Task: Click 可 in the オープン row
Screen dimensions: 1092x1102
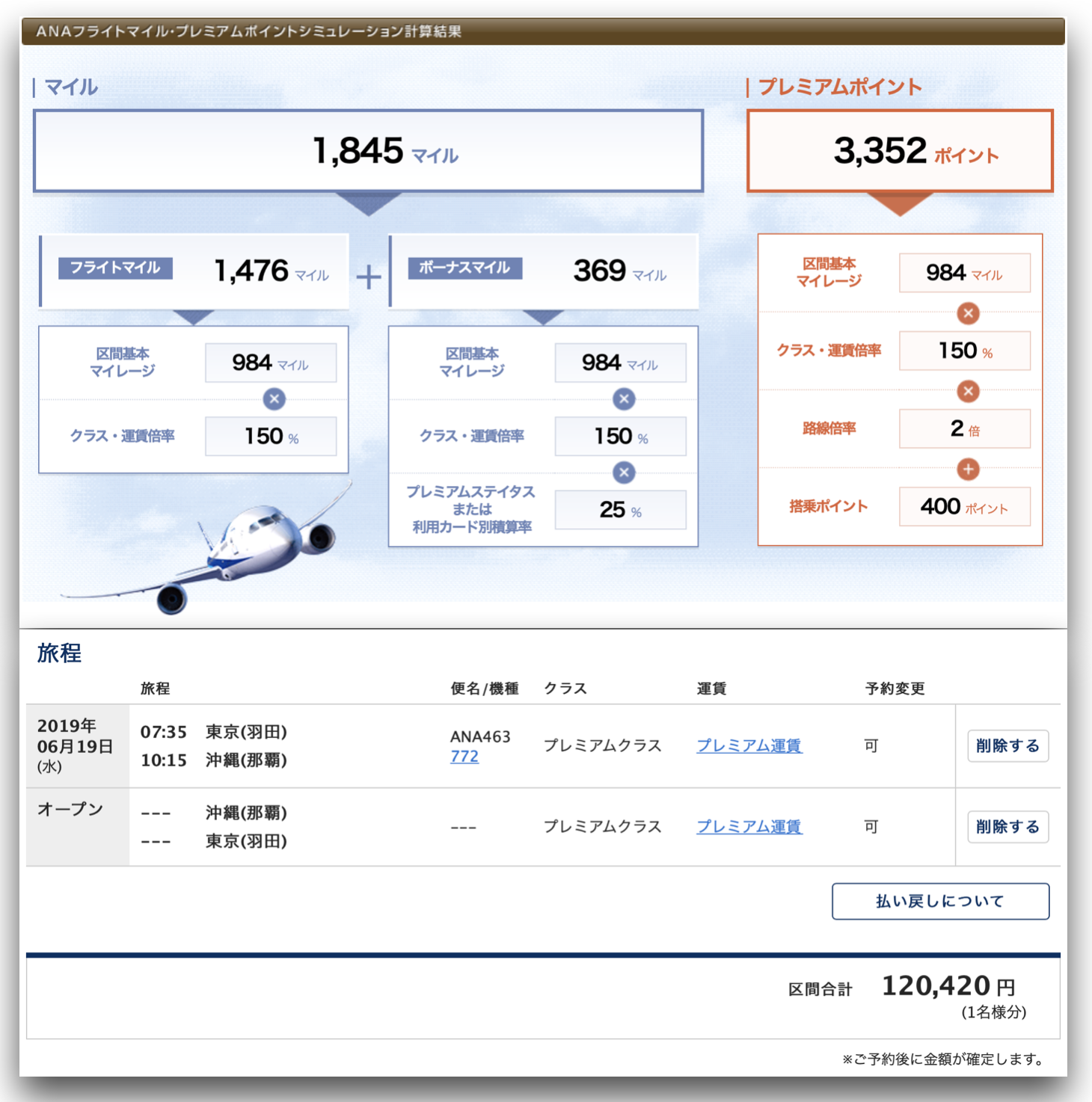Action: tap(871, 826)
